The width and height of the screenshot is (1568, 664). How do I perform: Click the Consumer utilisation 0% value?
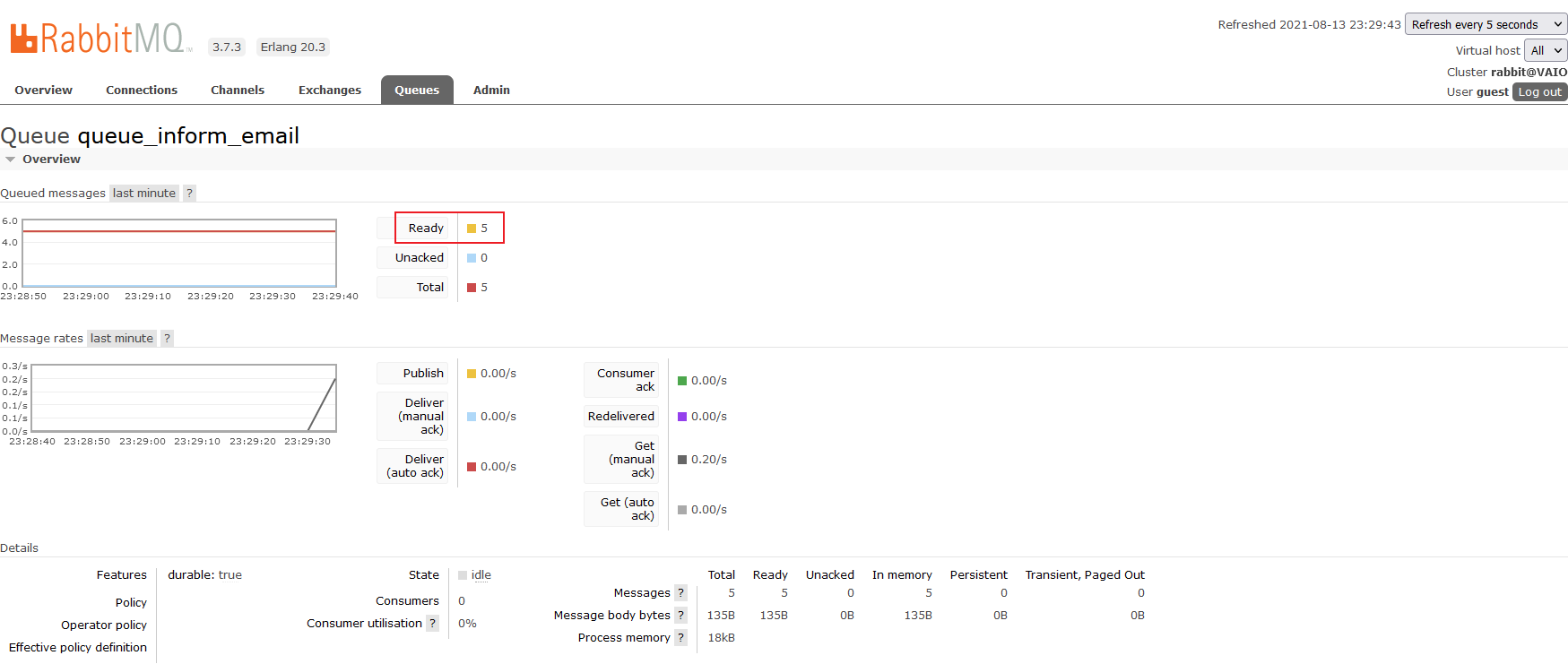click(467, 623)
